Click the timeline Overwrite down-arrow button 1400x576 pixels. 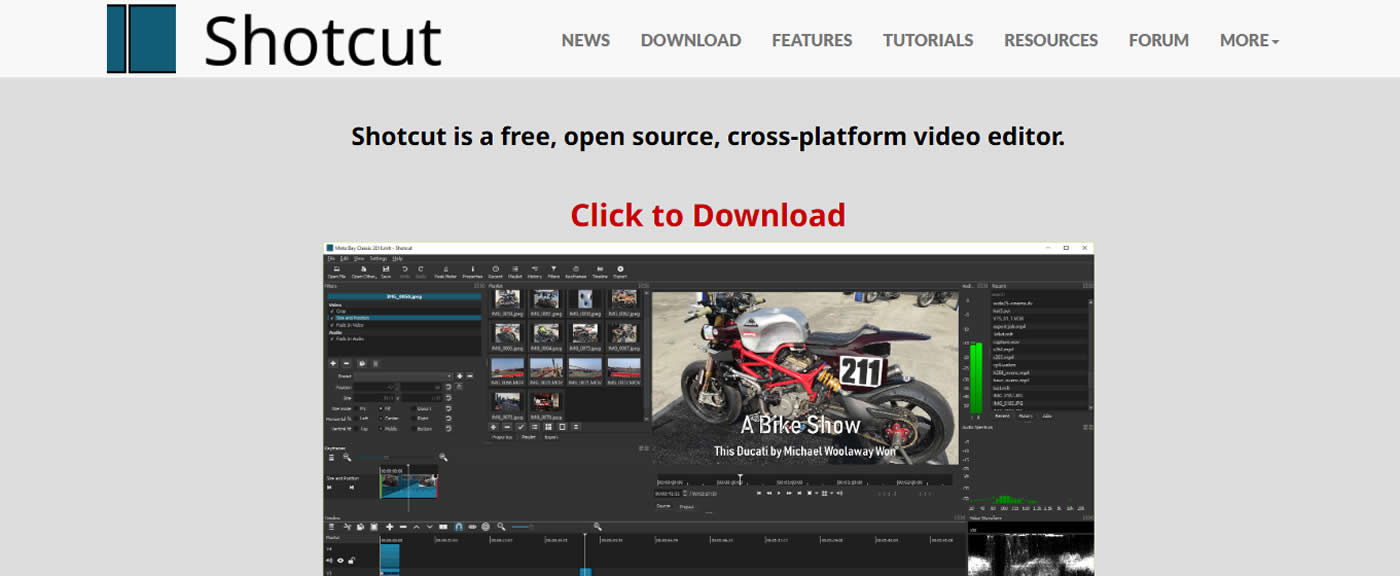pos(430,527)
